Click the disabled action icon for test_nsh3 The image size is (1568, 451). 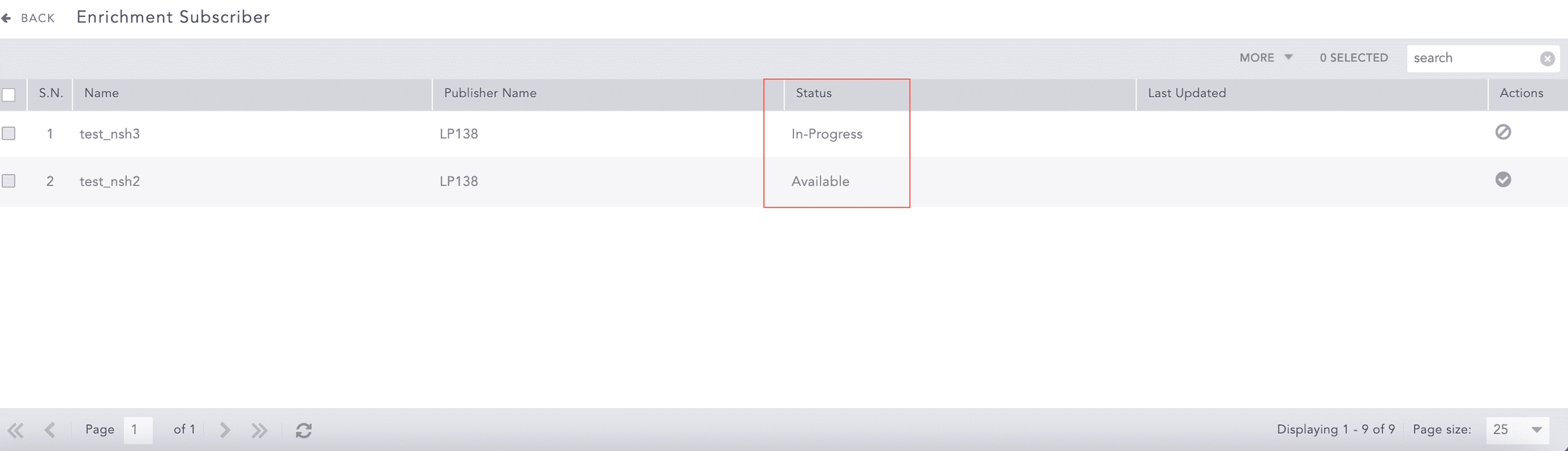pos(1503,132)
